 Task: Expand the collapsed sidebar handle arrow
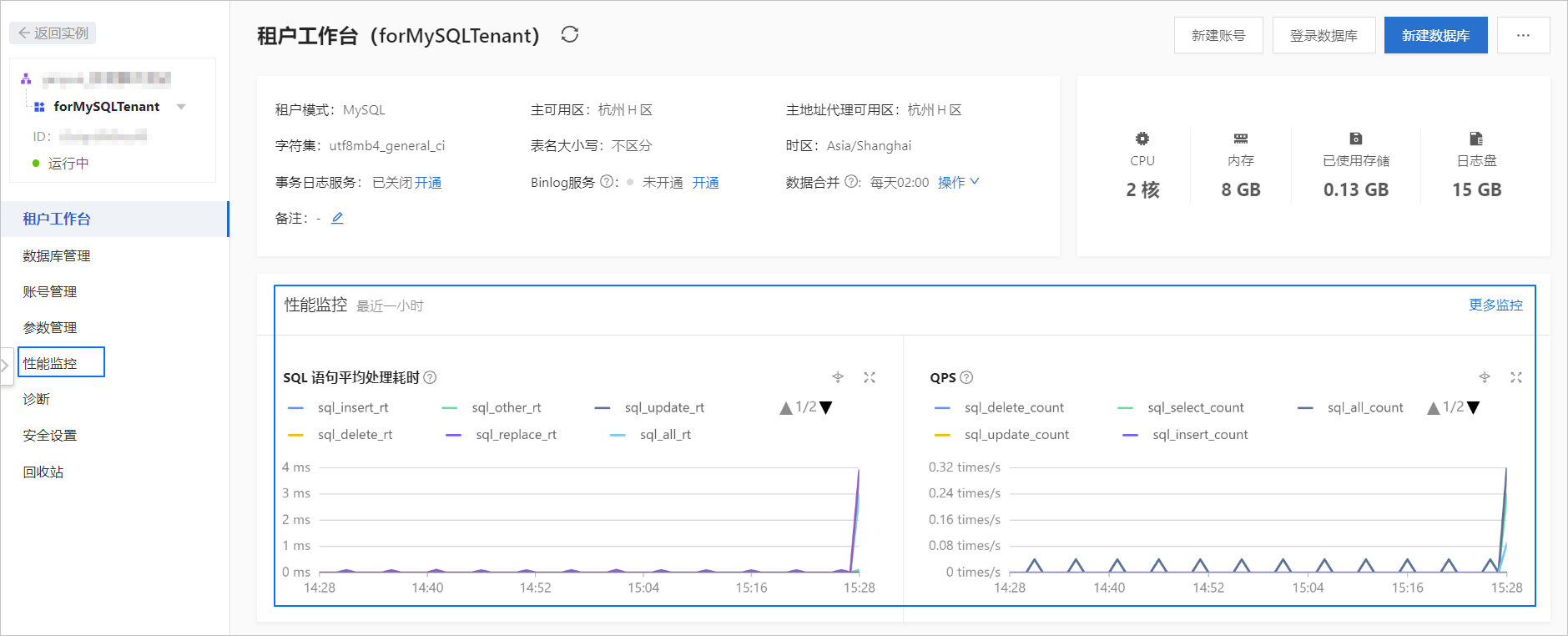[x=6, y=366]
